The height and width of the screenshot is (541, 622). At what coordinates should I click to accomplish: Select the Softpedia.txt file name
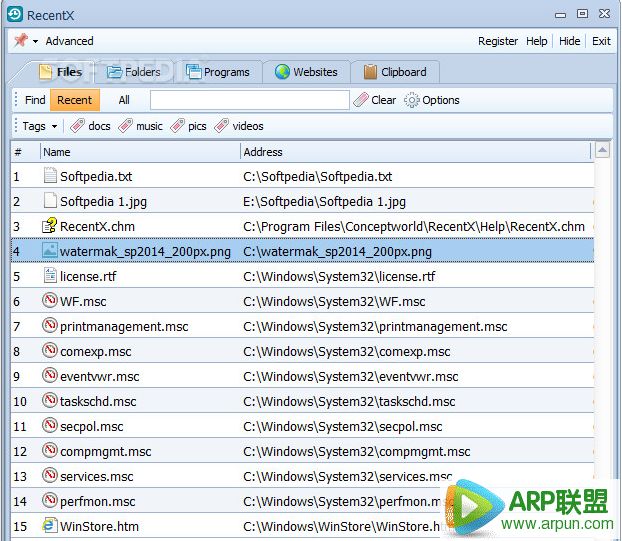(x=96, y=176)
